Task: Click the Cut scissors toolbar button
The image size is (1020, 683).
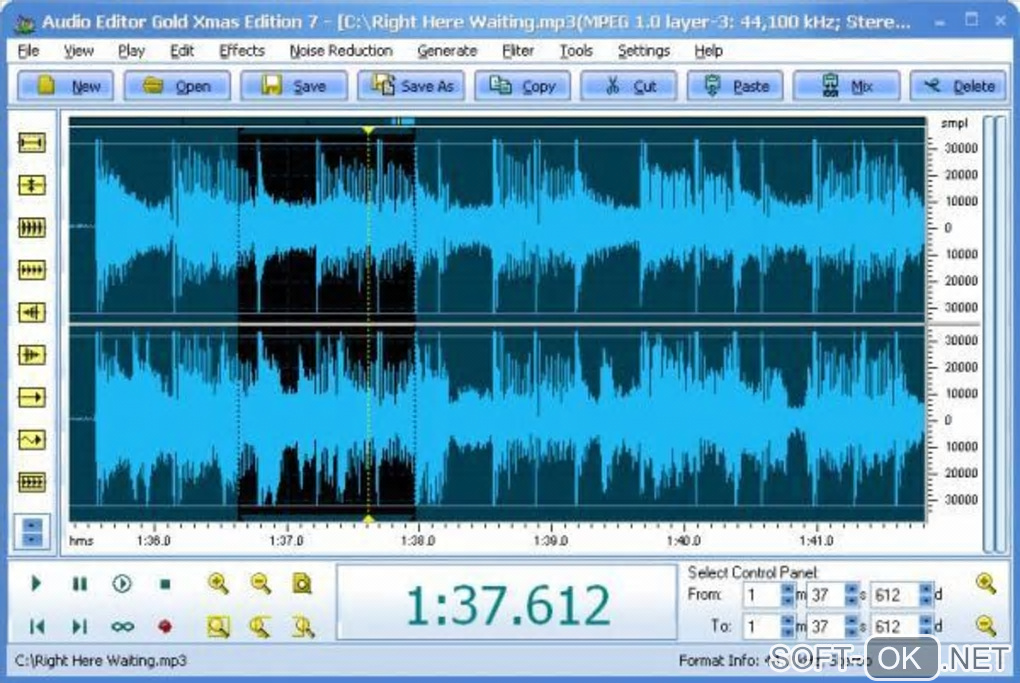Action: tap(628, 86)
